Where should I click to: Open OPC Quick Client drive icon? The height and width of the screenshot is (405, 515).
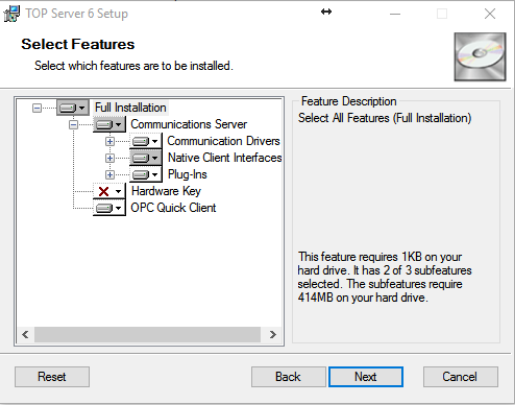pyautogui.click(x=109, y=208)
